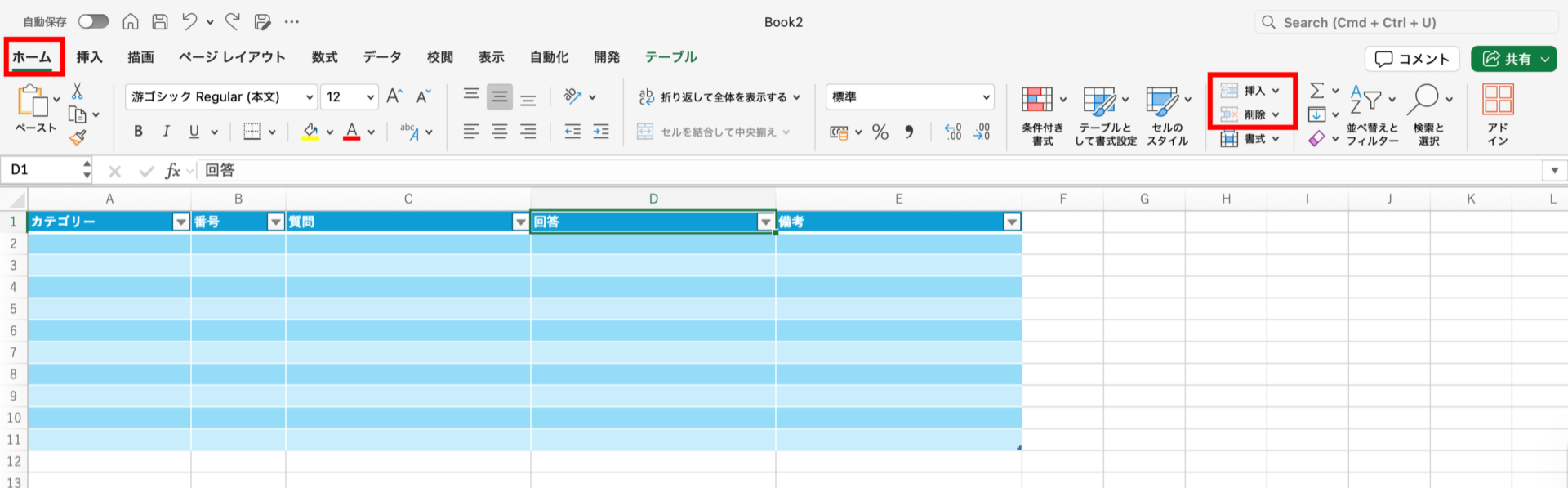
Task: Open the ページ レイアウト tab
Action: click(232, 57)
